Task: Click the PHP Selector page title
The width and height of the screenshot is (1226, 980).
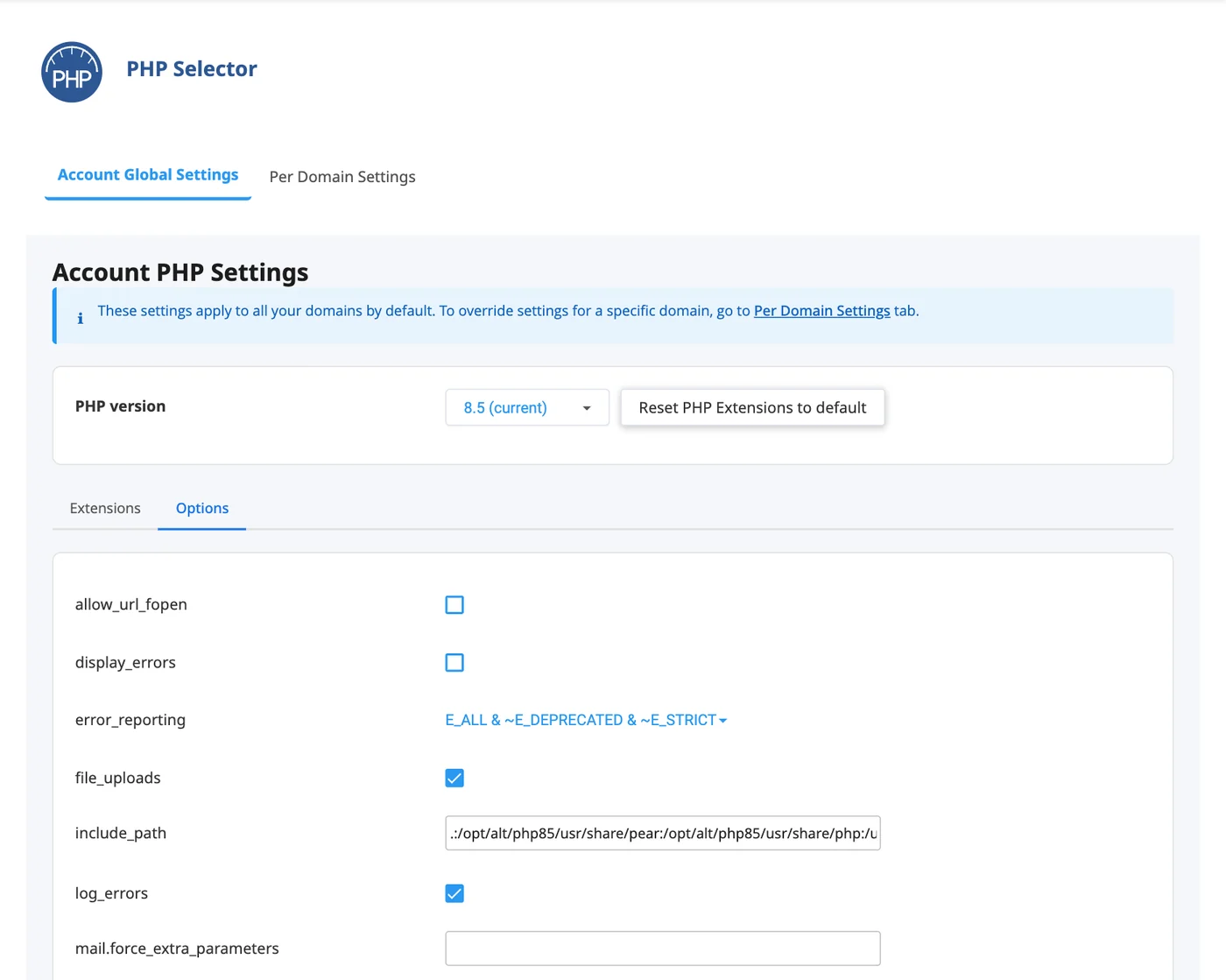Action: (x=192, y=69)
